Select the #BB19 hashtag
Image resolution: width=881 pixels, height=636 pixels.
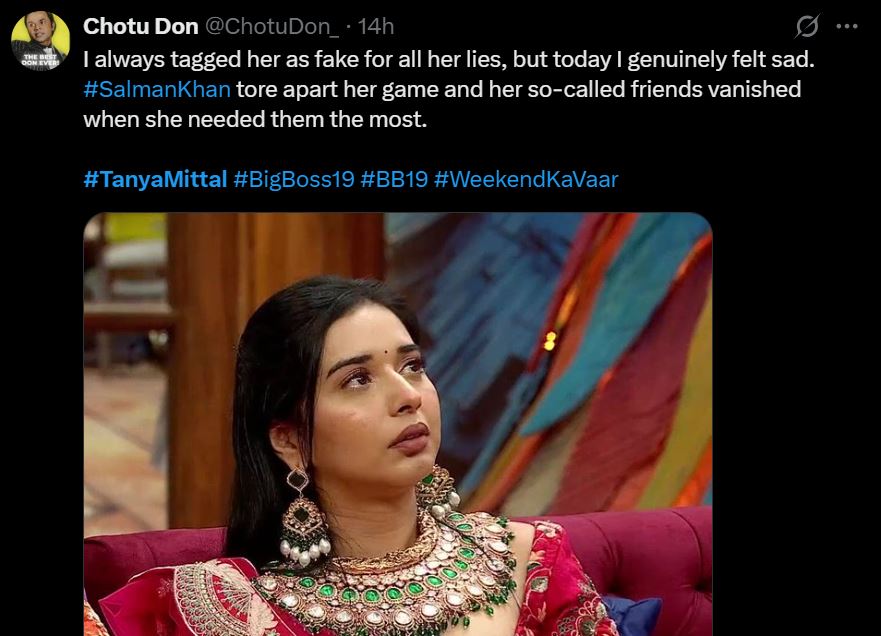pos(394,179)
